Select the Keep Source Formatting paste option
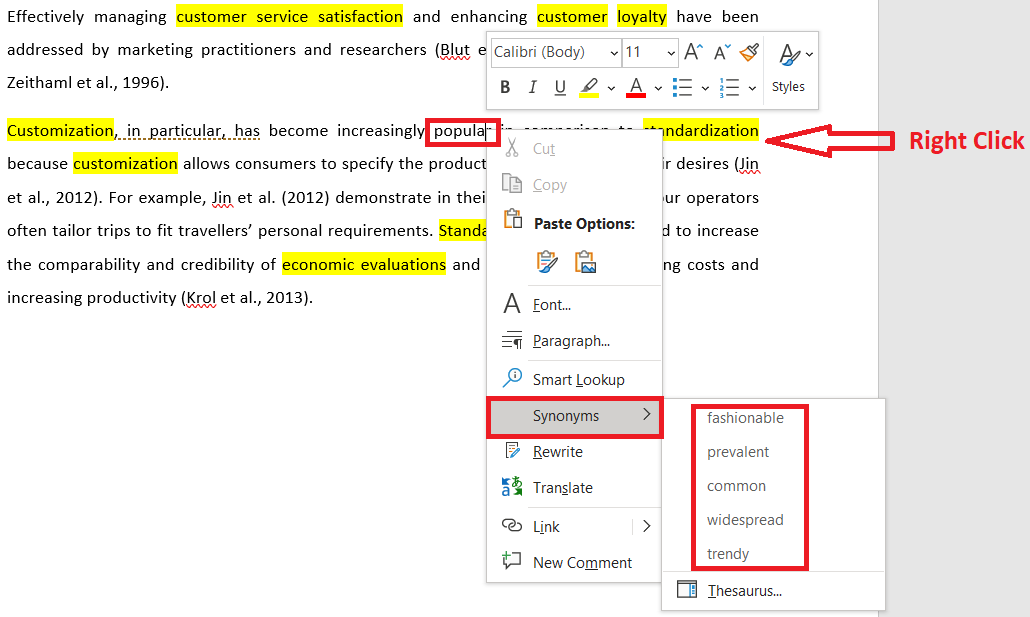This screenshot has width=1030, height=617. coord(547,259)
